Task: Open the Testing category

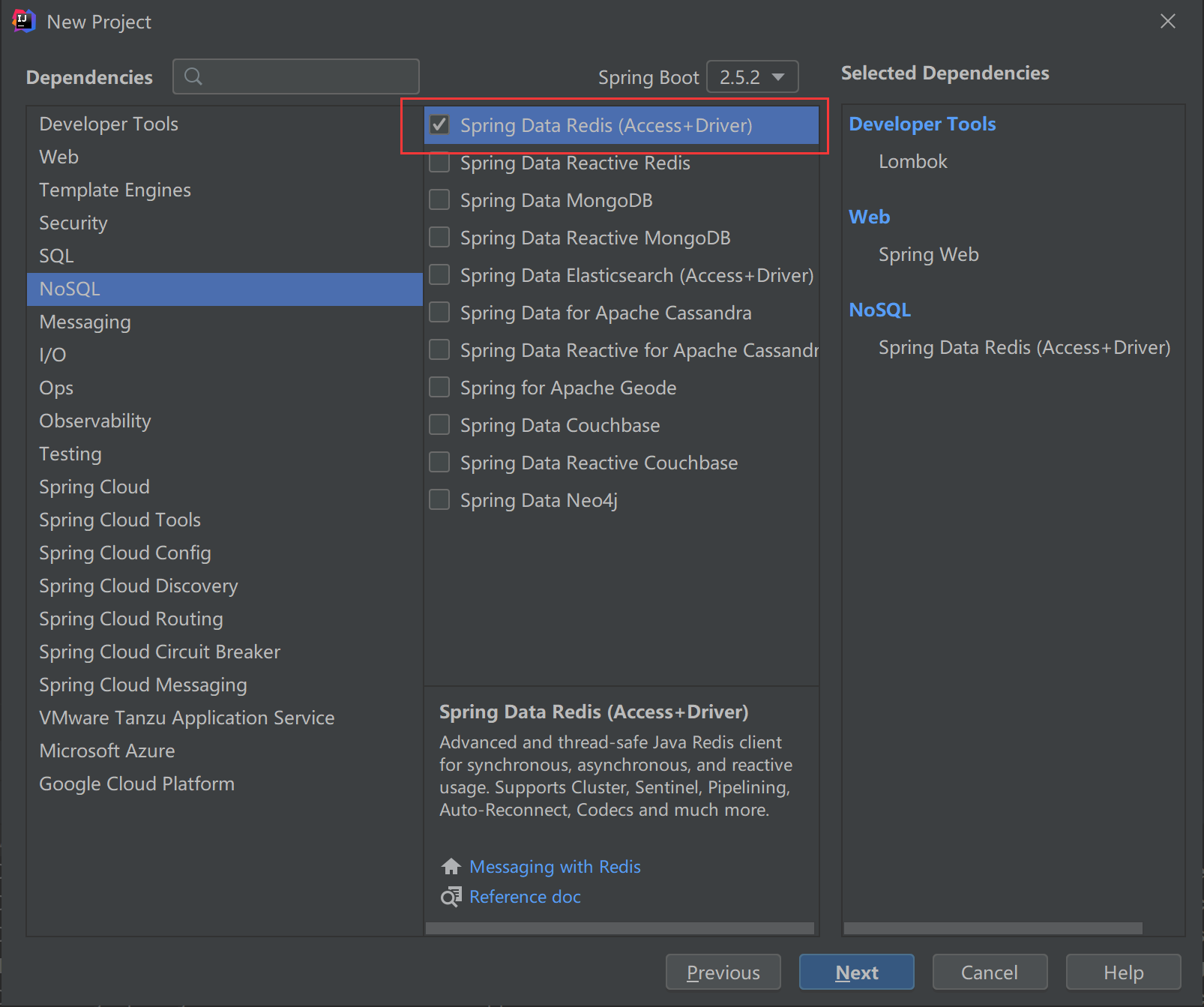Action: coord(225,454)
